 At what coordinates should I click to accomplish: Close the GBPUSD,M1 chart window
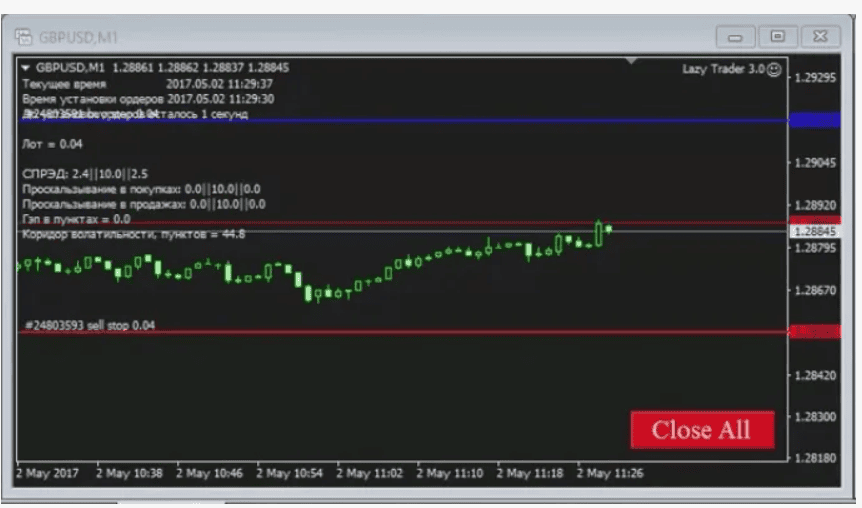(820, 36)
